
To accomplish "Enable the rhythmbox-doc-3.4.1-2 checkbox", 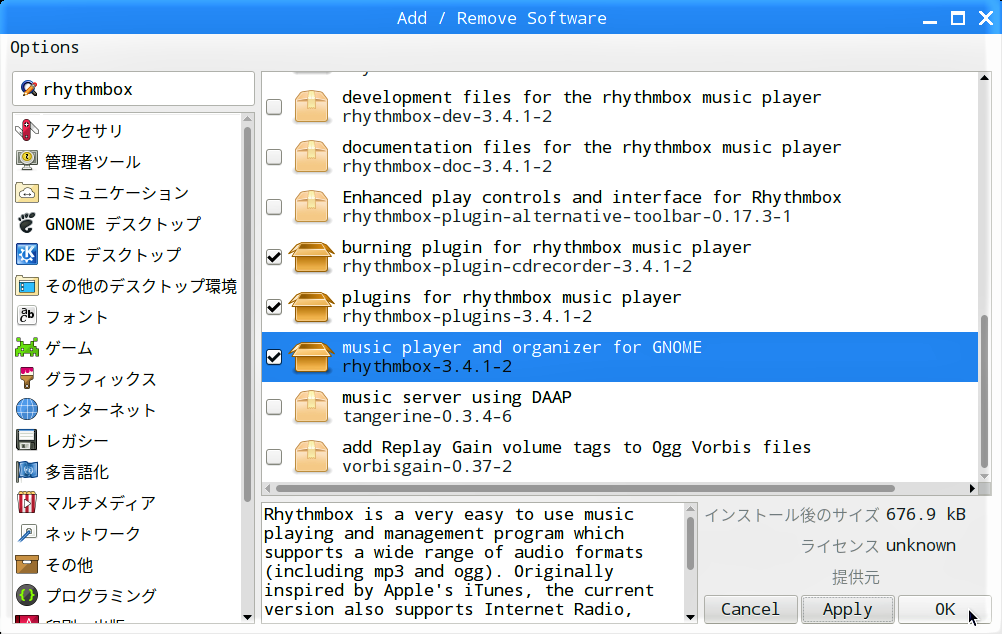I will 274,157.
